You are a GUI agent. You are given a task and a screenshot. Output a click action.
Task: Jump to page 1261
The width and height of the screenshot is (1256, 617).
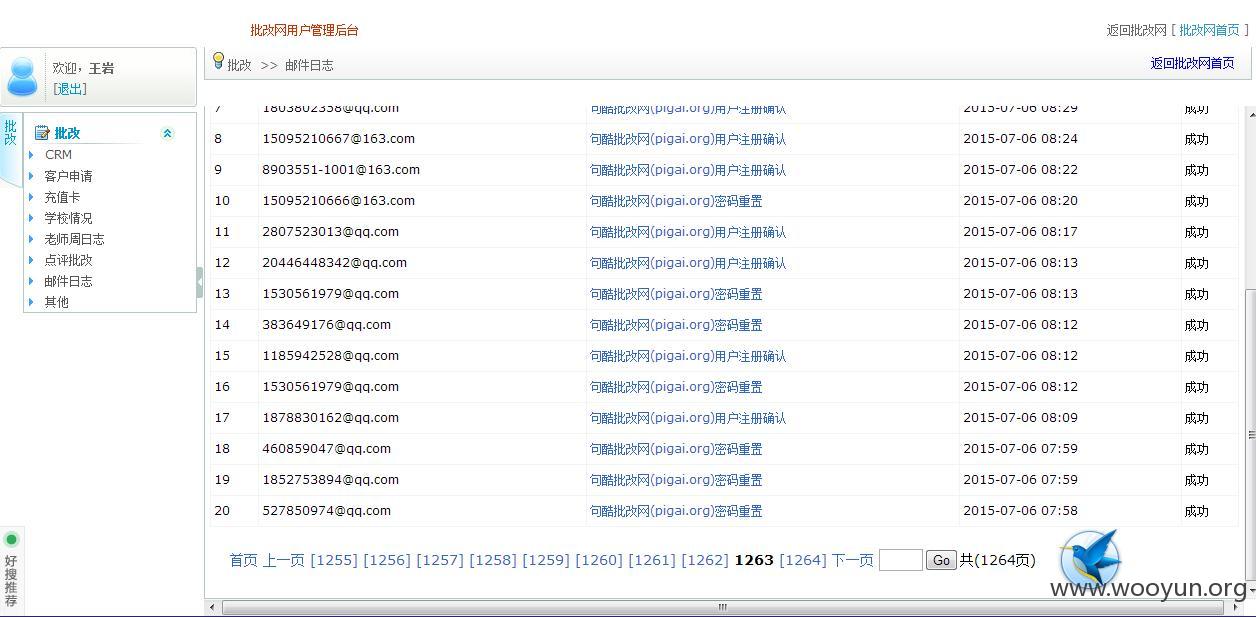pyautogui.click(x=652, y=560)
